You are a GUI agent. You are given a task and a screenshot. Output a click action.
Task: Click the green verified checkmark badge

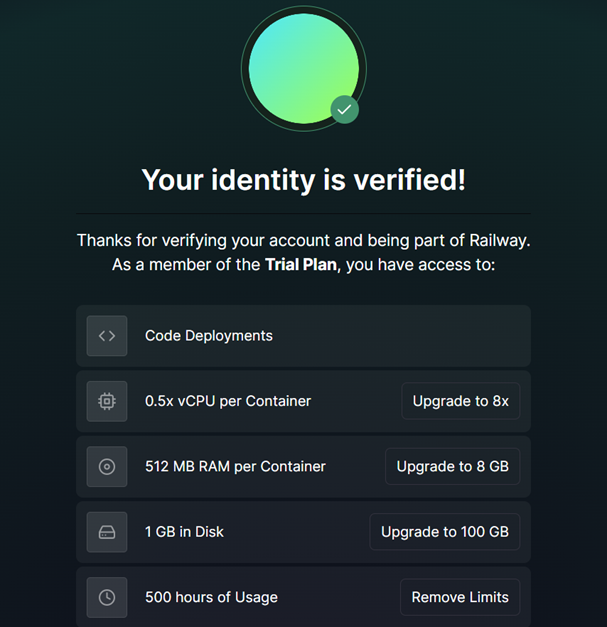tap(344, 110)
